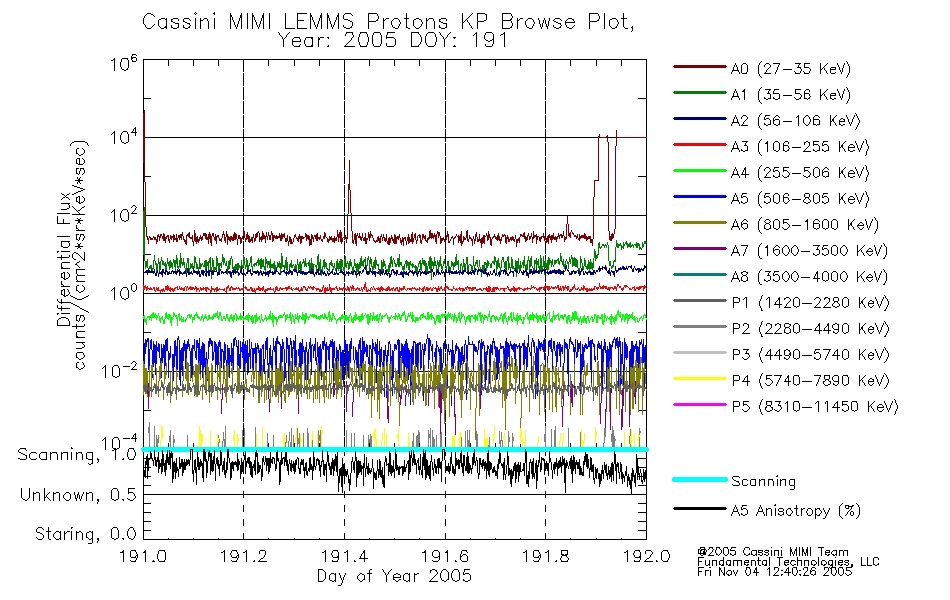Image resolution: width=950 pixels, height=600 pixels.
Task: Click the A3 (106-255 KeV) legend label
Action: (800, 147)
